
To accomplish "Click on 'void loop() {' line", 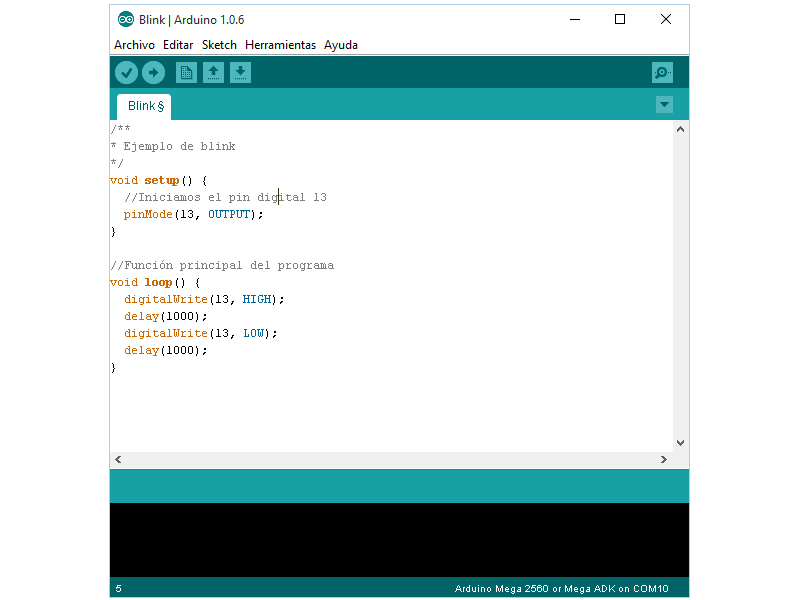I will (155, 282).
